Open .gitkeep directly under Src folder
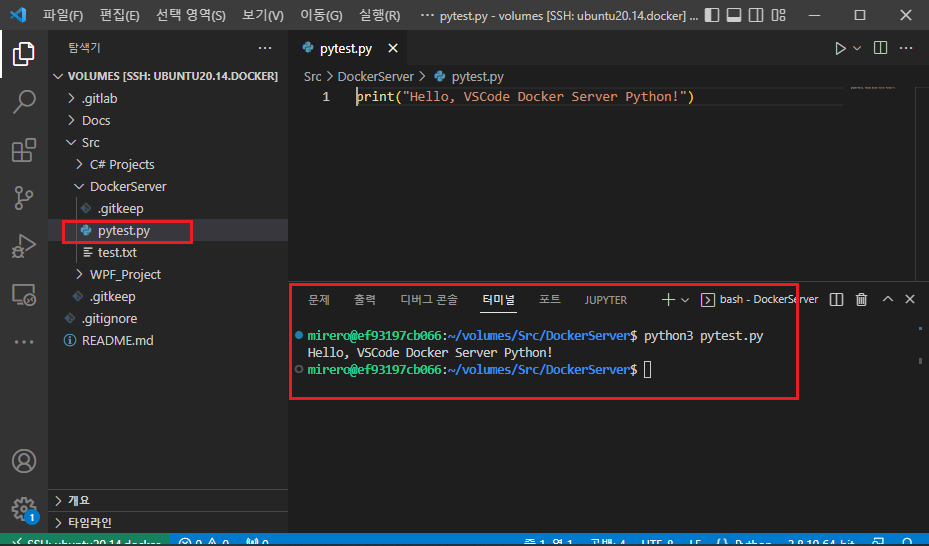 [168, 296]
